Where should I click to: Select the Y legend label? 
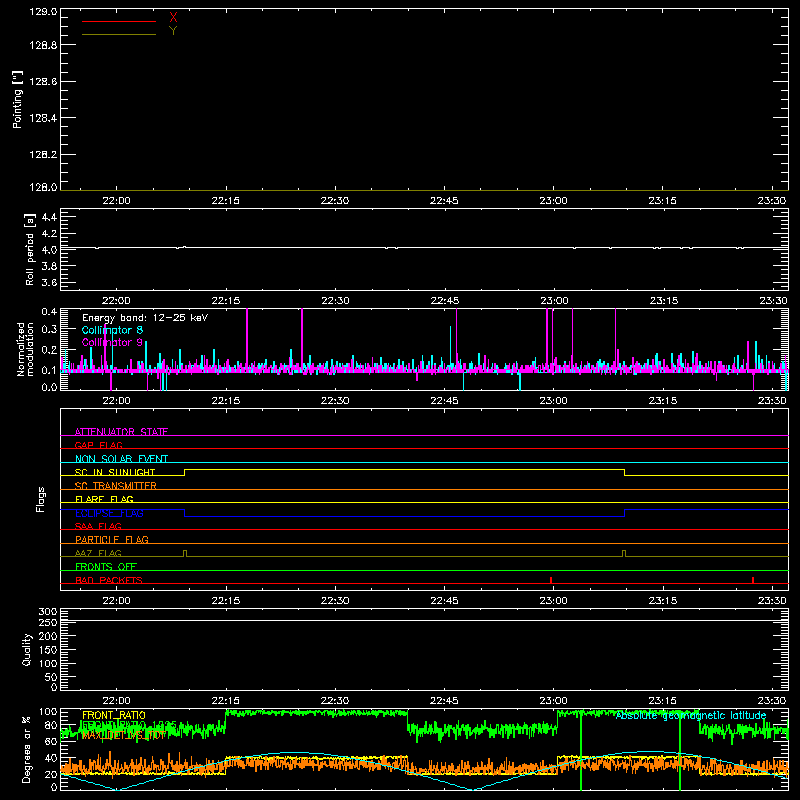point(173,31)
